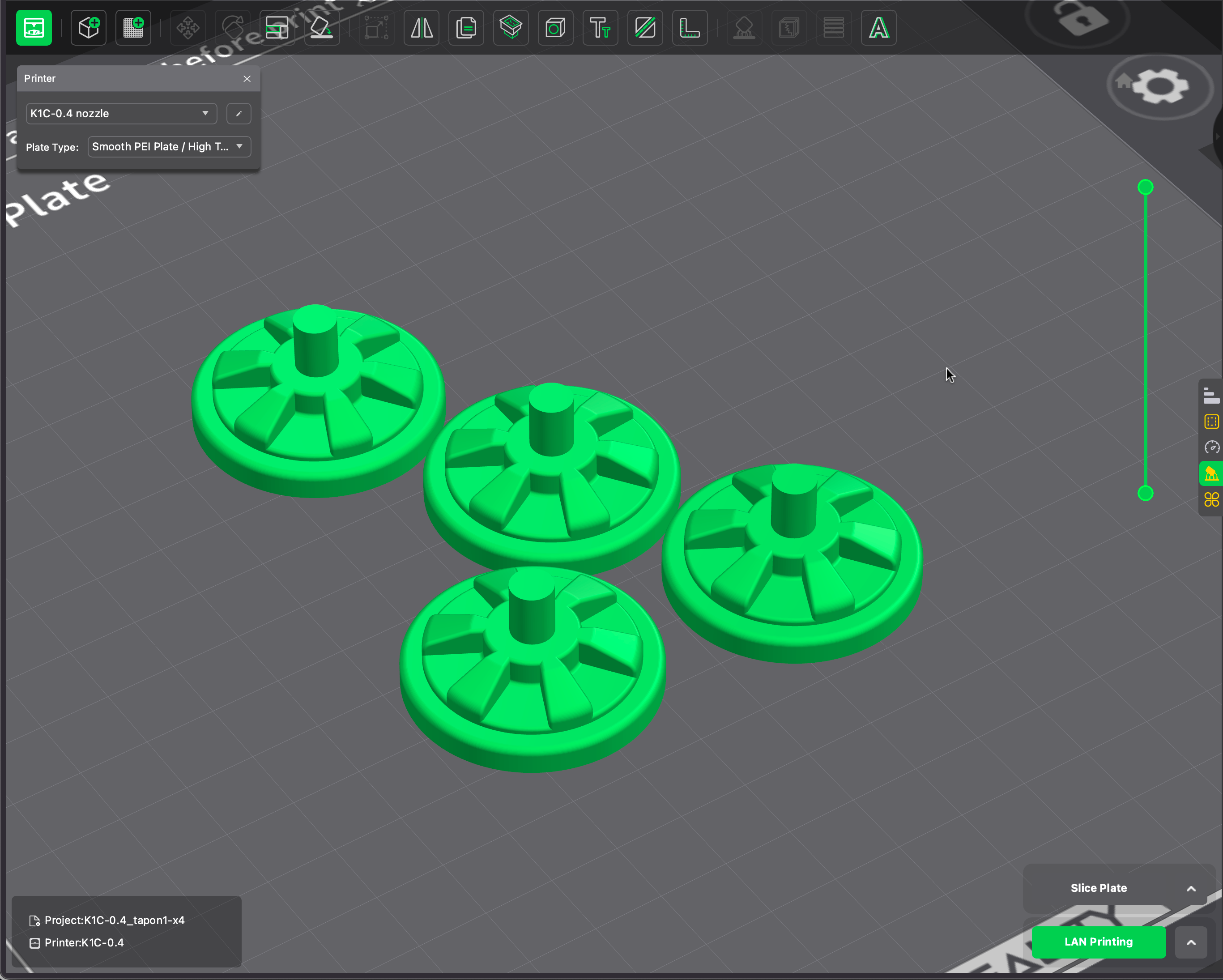Click the stacked green box toolbar icon
The width and height of the screenshot is (1223, 980).
click(x=511, y=28)
